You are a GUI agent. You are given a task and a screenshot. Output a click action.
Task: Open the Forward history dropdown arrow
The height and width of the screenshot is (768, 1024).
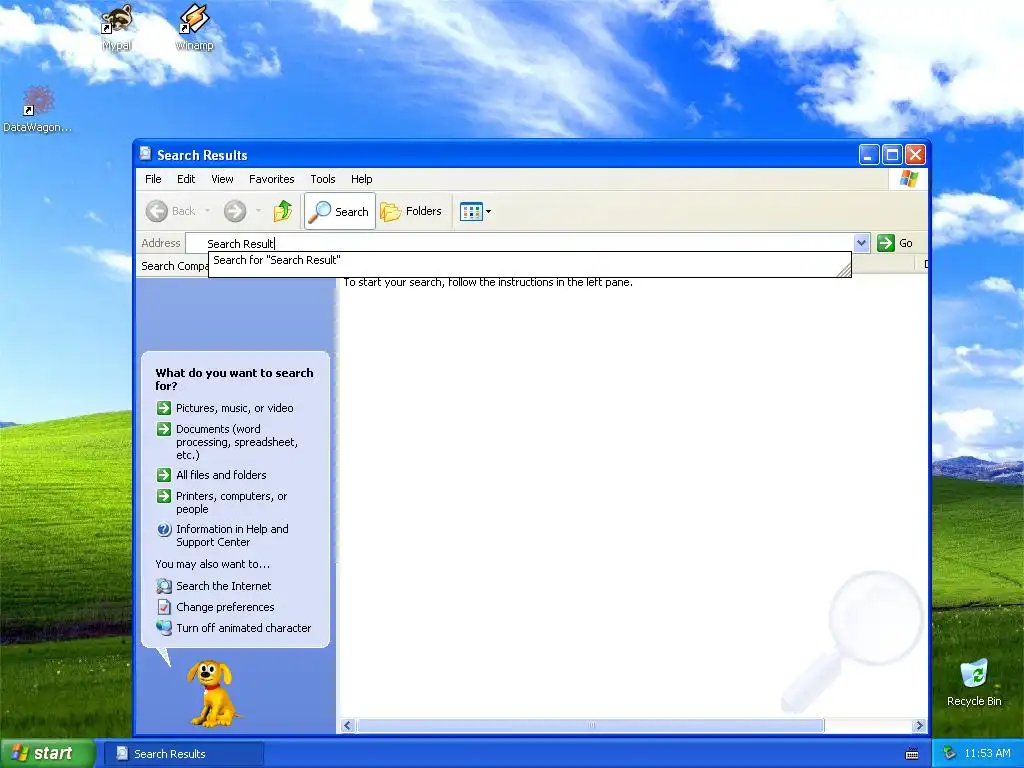point(259,211)
